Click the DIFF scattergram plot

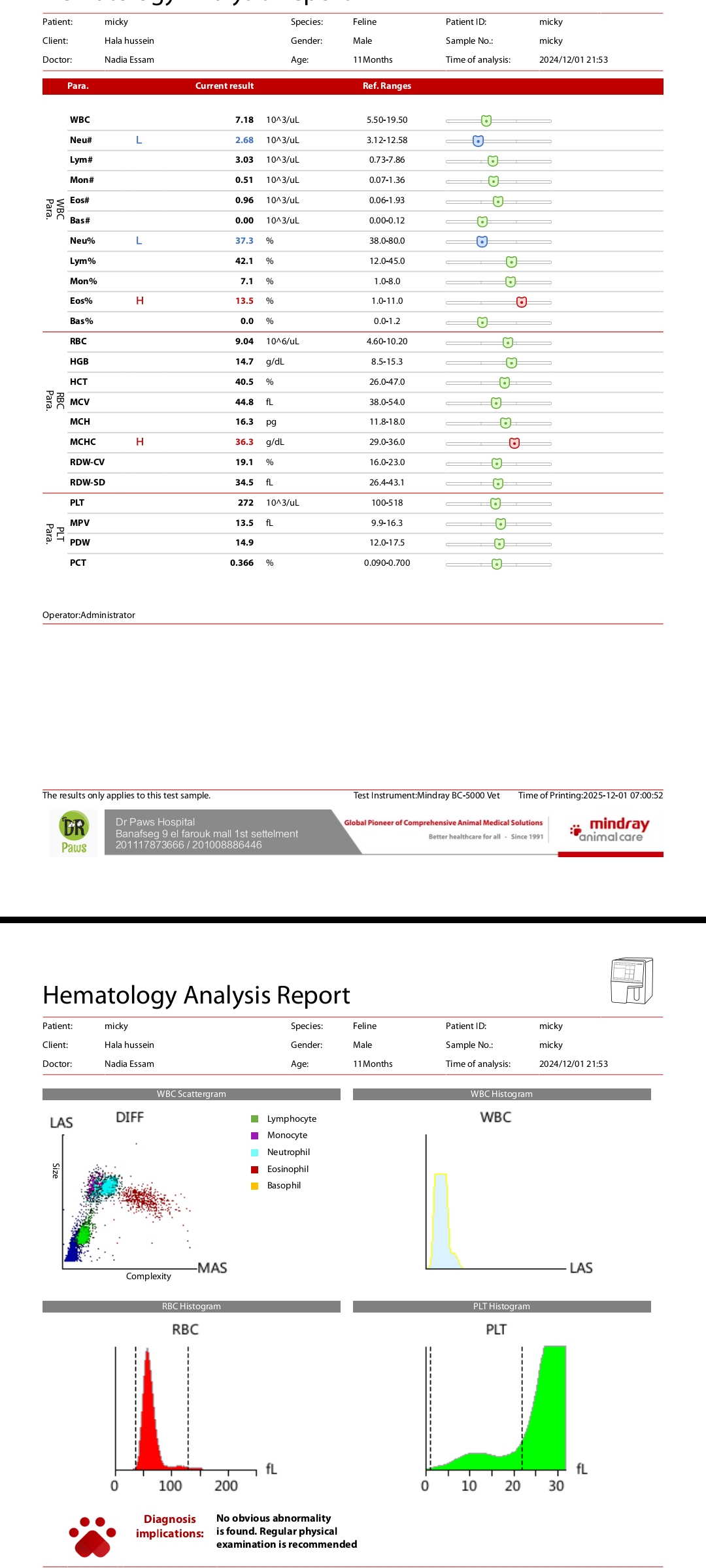[124, 1202]
